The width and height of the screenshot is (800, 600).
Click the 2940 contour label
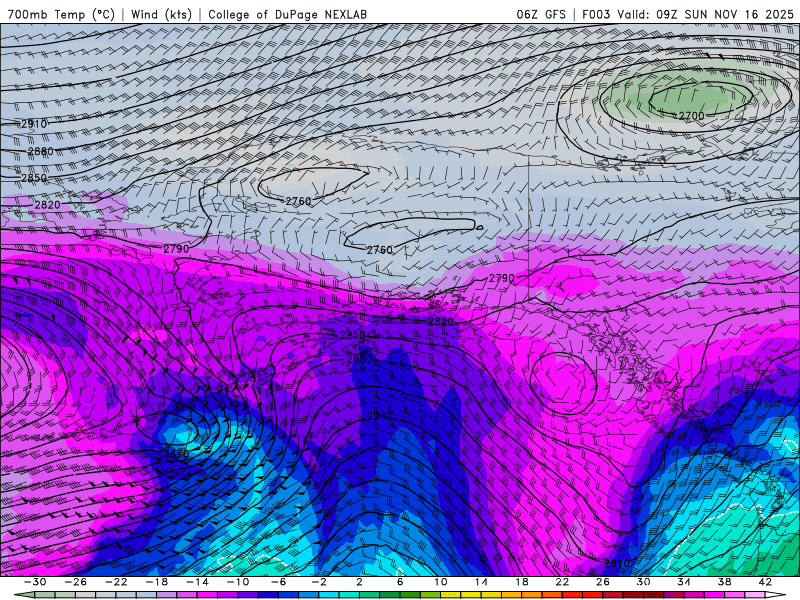(x=380, y=416)
